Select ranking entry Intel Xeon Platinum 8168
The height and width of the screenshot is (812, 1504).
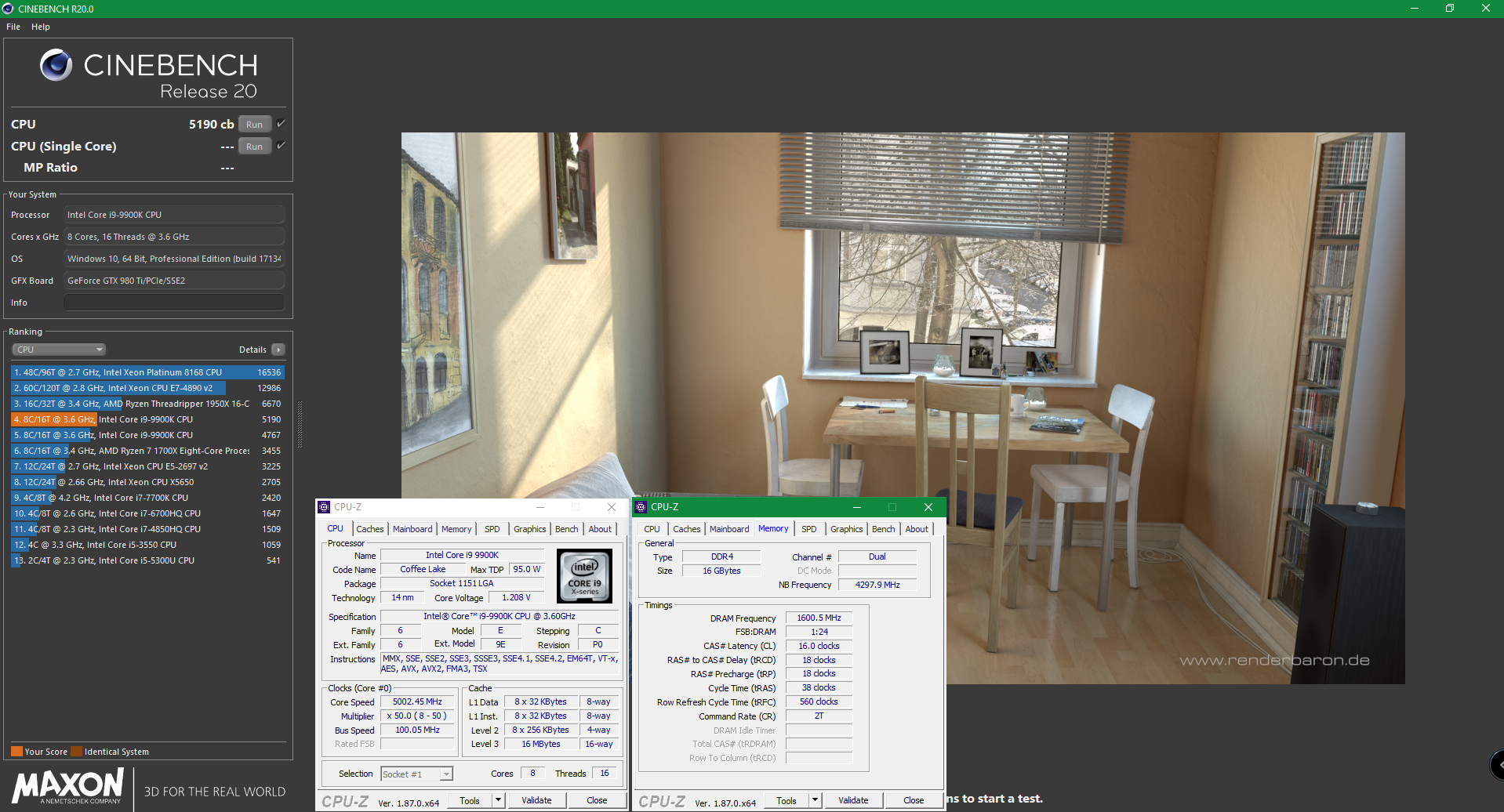pyautogui.click(x=147, y=372)
